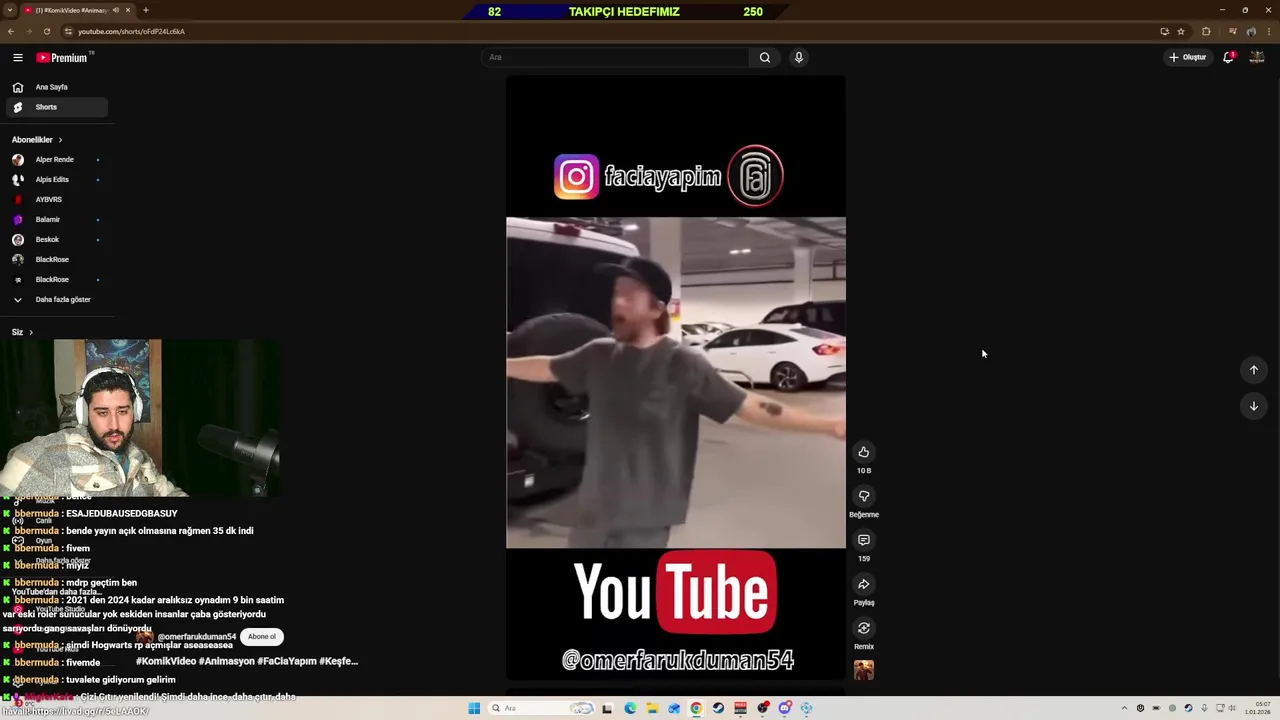Viewport: 1280px width, 720px height.
Task: Open the short's sound thumbnail
Action: pos(864,670)
